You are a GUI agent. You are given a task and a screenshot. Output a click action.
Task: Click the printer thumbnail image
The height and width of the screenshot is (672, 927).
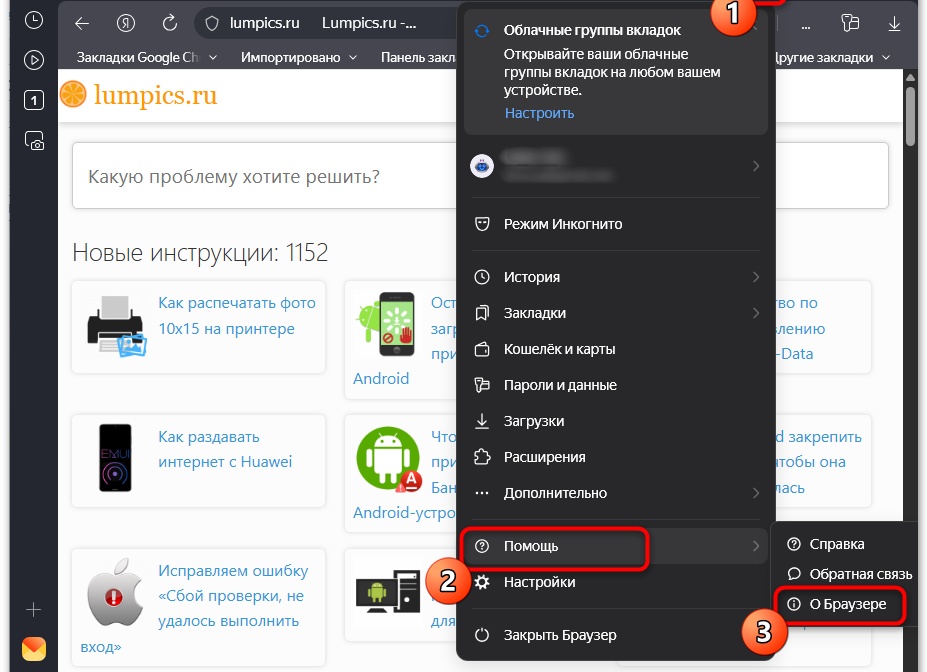(x=116, y=326)
